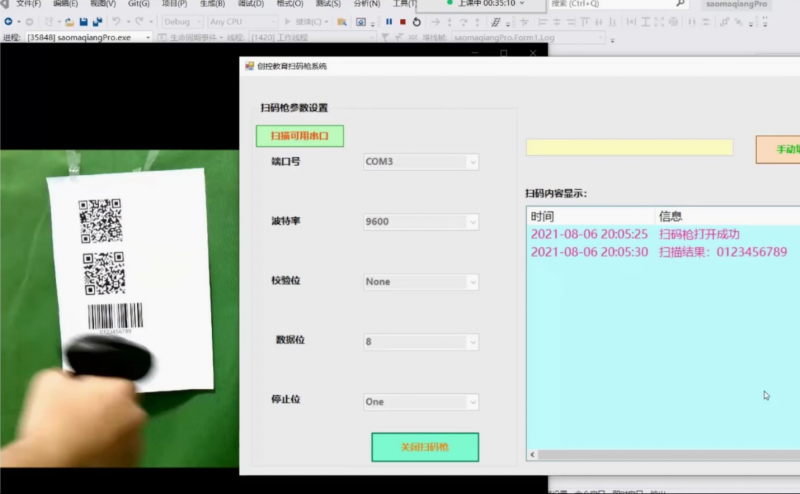Click the Restart debugging icon
Viewport: 800px width, 494px height.
[417, 22]
